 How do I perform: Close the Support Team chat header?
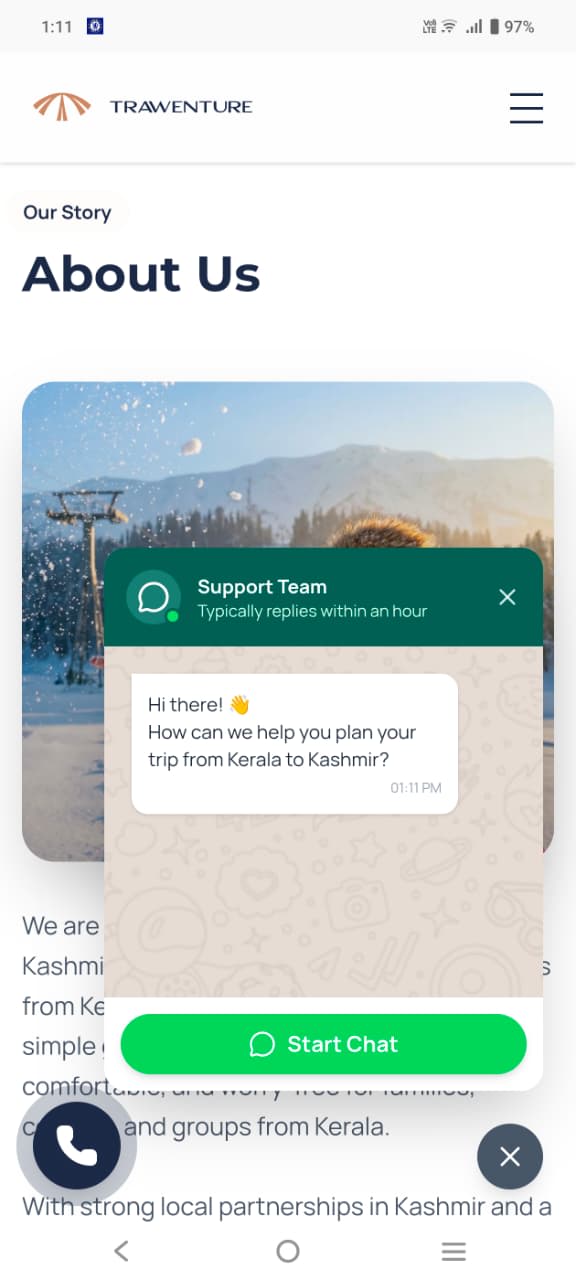507,597
